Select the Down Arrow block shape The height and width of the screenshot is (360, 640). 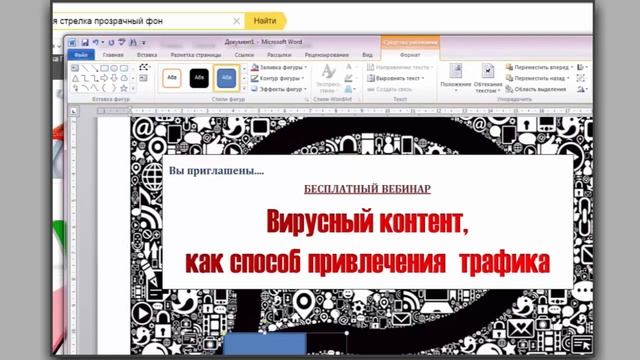pyautogui.click(x=114, y=78)
